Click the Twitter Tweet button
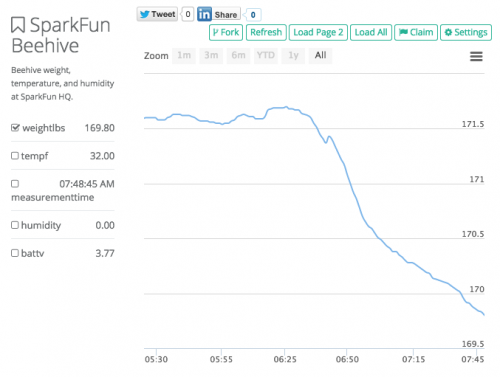The width and height of the screenshot is (500, 377). 157,14
